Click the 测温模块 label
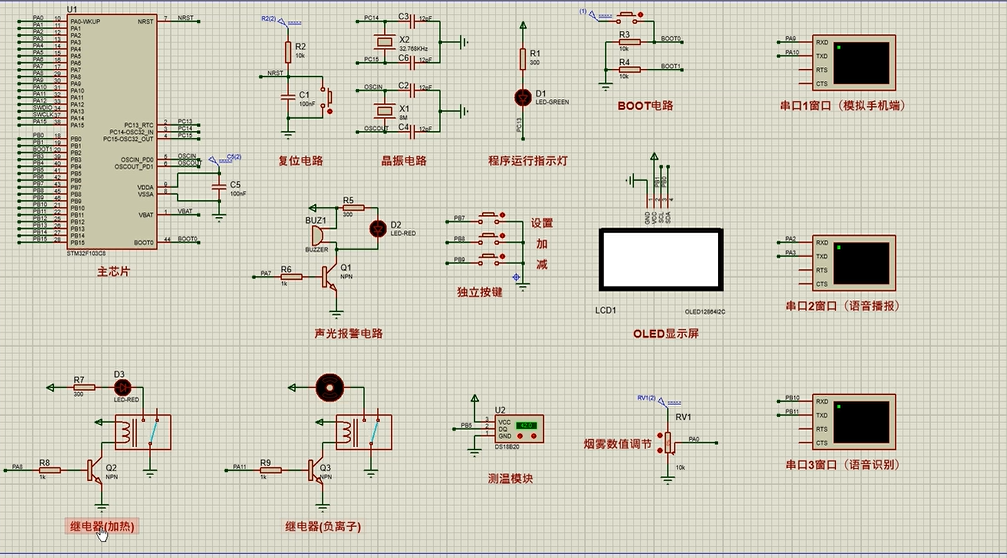The height and width of the screenshot is (558, 1007). (x=511, y=479)
